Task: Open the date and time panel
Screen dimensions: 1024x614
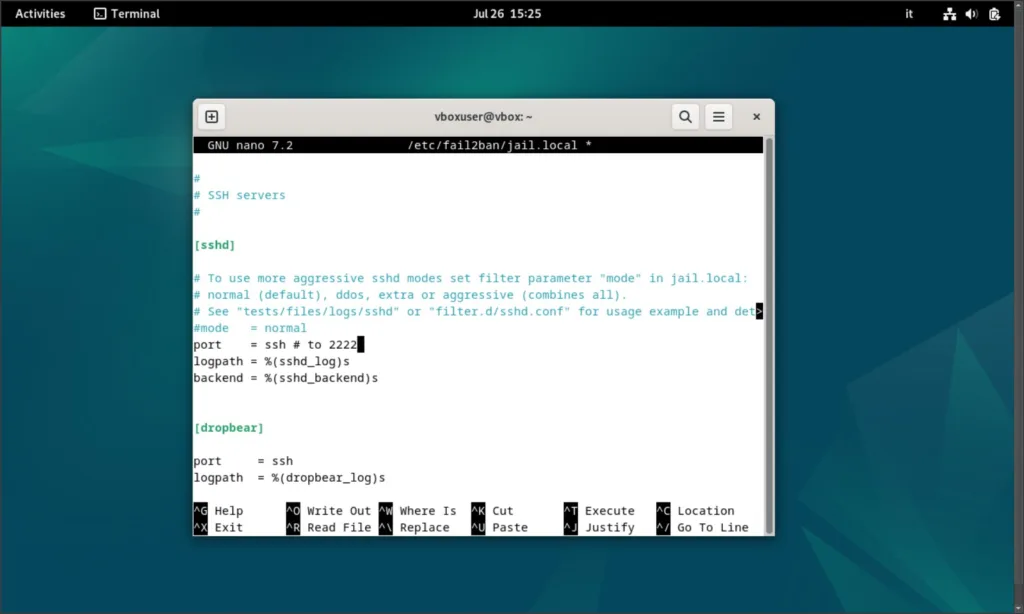Action: pos(507,14)
